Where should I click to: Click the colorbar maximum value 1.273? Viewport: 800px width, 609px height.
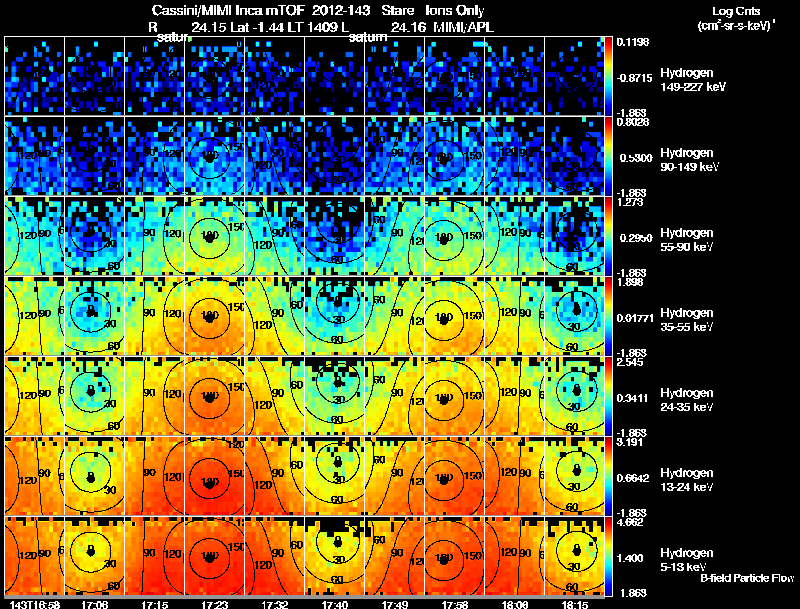[x=630, y=202]
